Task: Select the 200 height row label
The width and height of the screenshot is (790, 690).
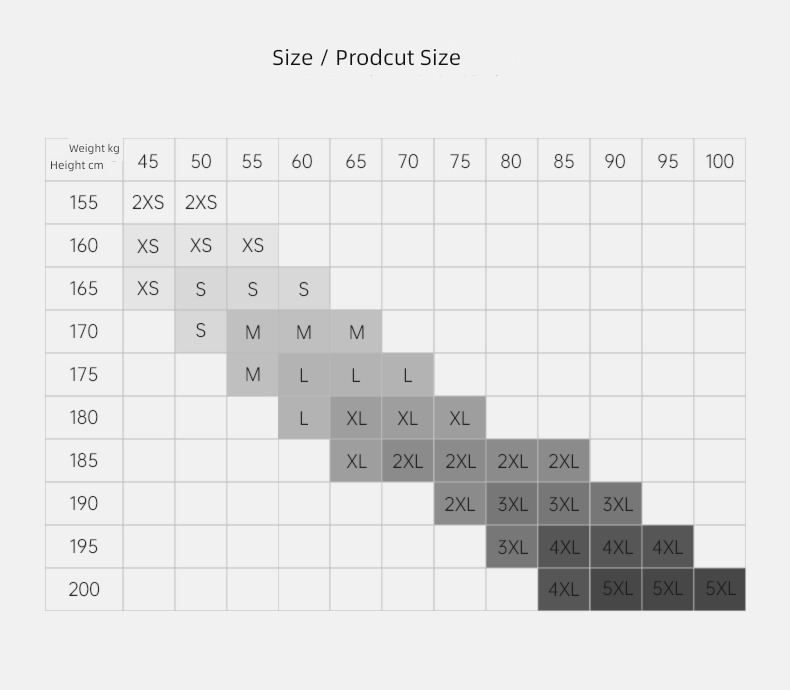Action: (x=84, y=589)
